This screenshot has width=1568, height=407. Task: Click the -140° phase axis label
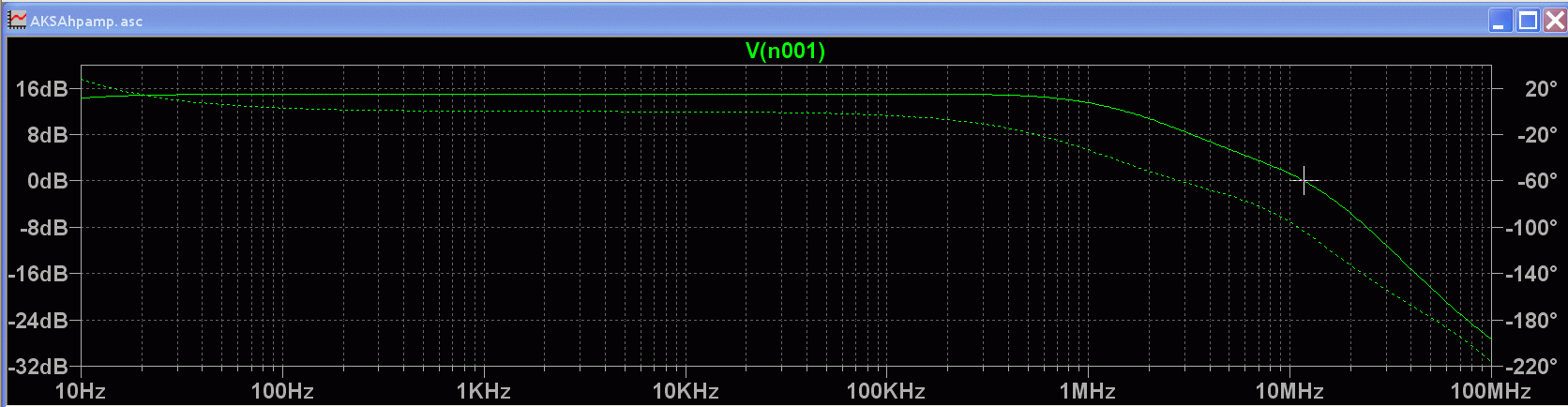tap(1531, 274)
